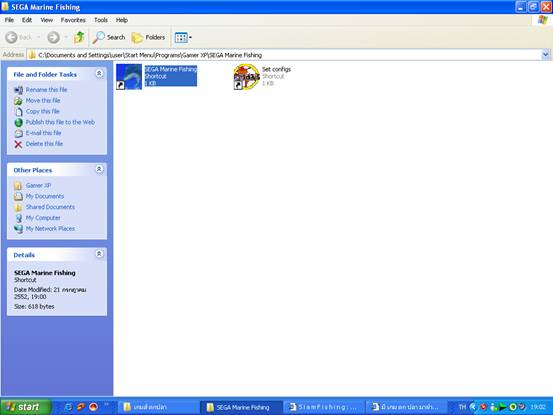Click E-mail this file
The height and width of the screenshot is (415, 553).
[x=43, y=133]
